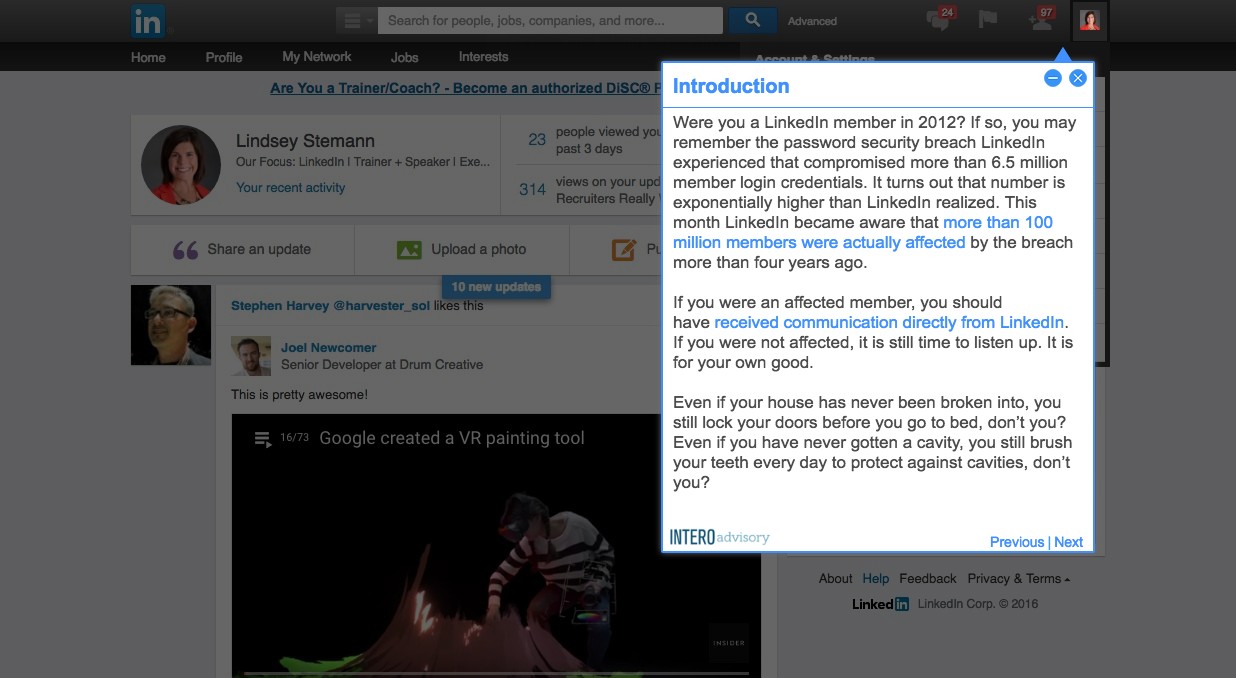This screenshot has width=1236, height=678.
Task: Click the INTERO advisory logo
Action: (x=720, y=537)
